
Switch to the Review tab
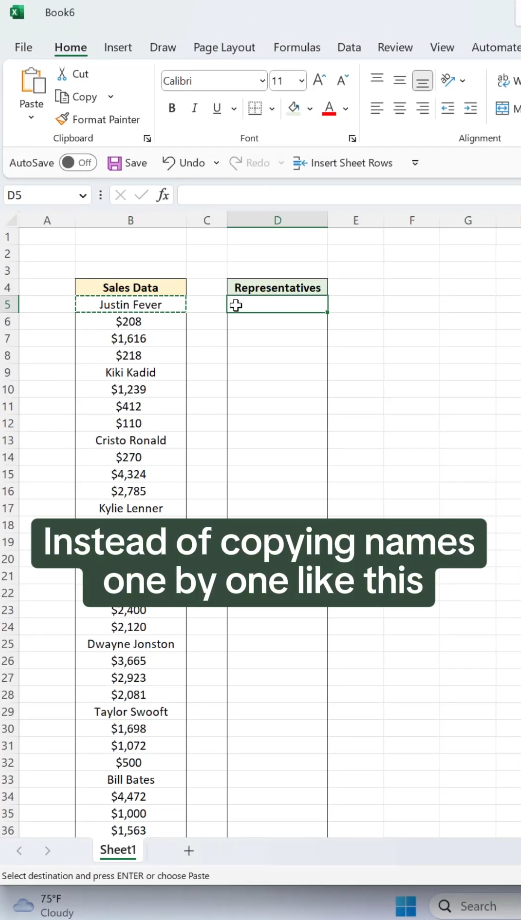pos(395,48)
